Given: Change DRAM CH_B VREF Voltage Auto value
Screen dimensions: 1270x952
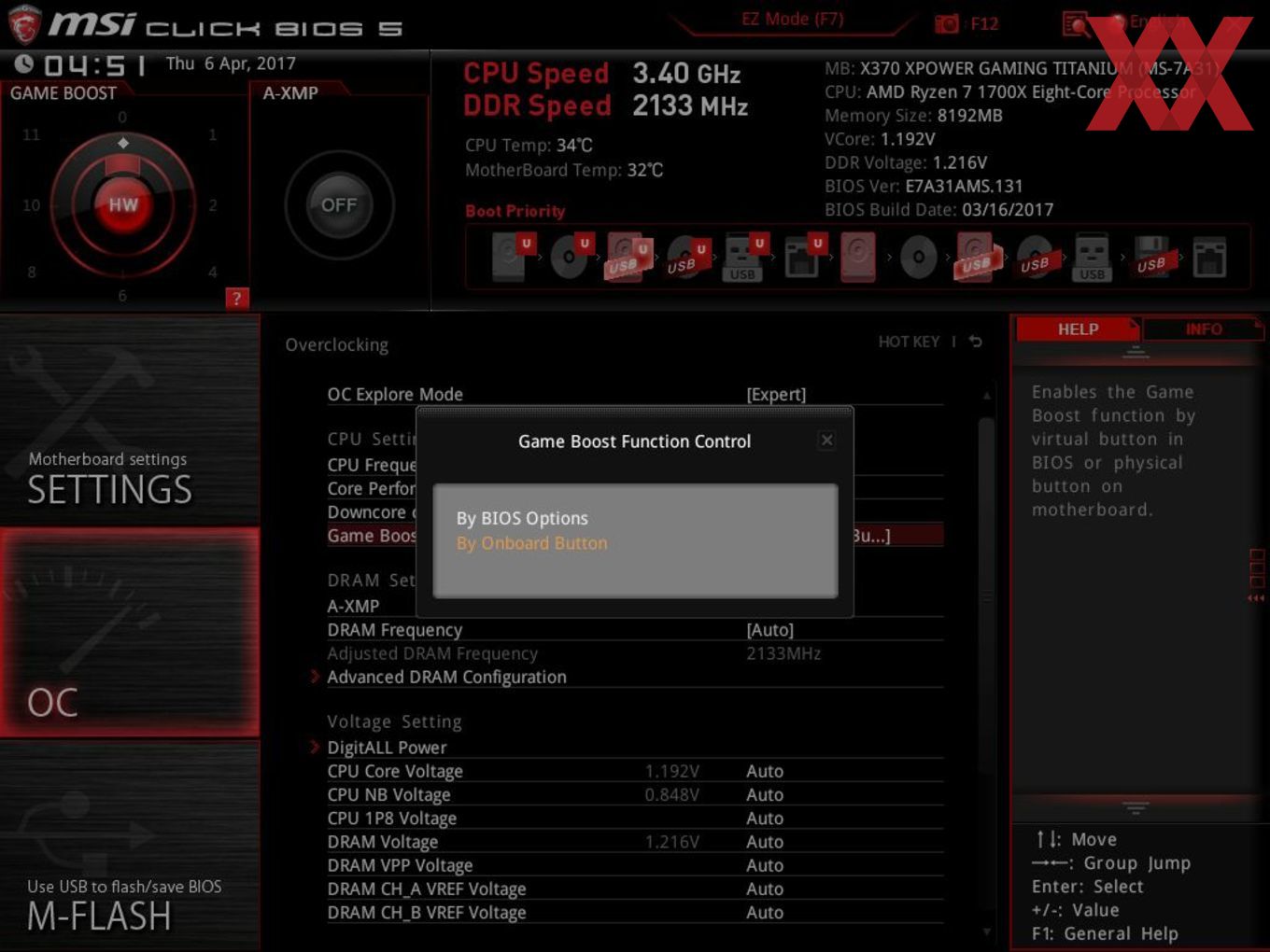Looking at the screenshot, I should [765, 913].
